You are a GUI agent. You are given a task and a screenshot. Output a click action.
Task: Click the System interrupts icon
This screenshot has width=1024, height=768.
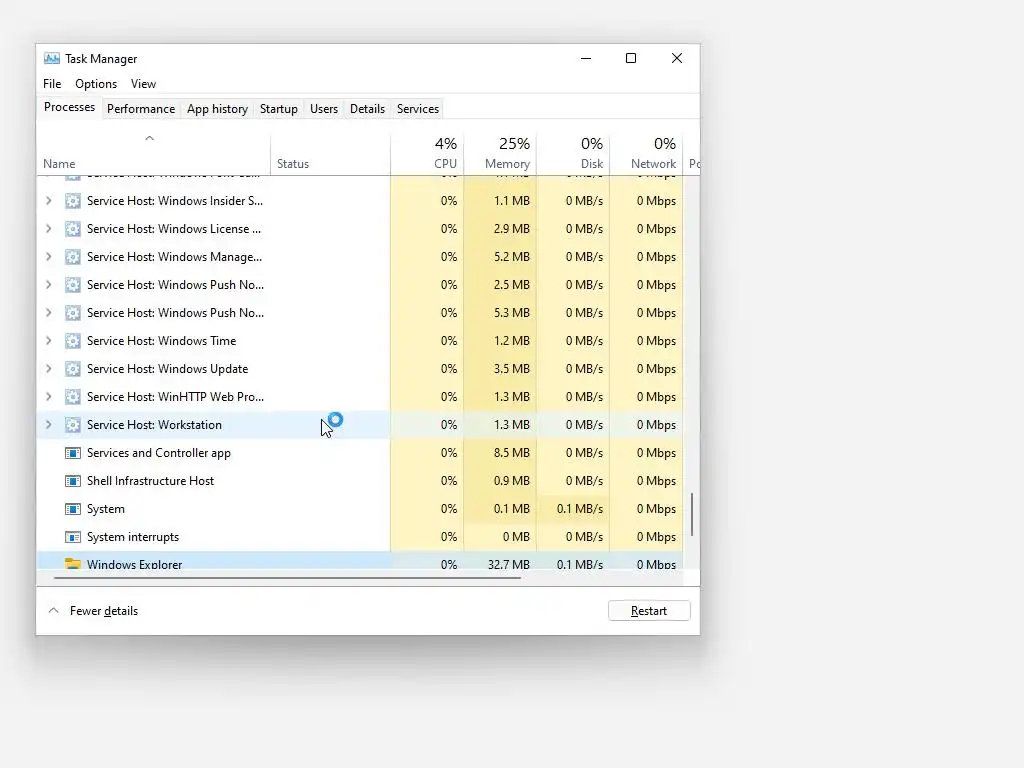point(72,537)
